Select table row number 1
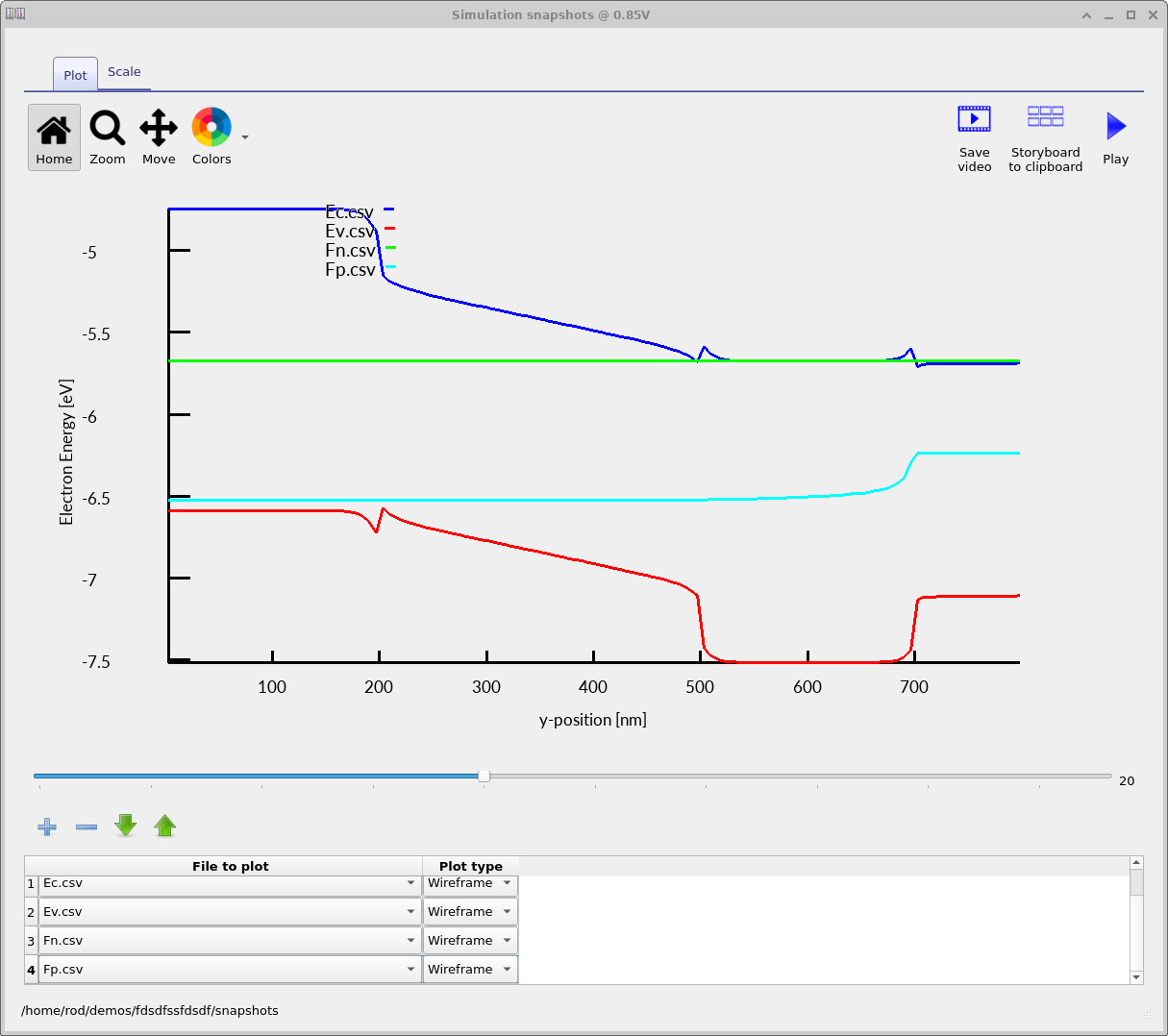The height and width of the screenshot is (1036, 1168). click(x=31, y=883)
